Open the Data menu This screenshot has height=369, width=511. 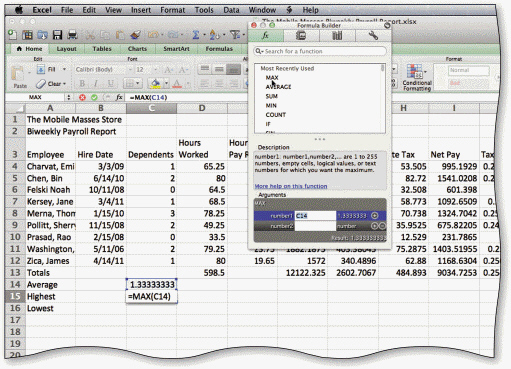click(x=231, y=10)
